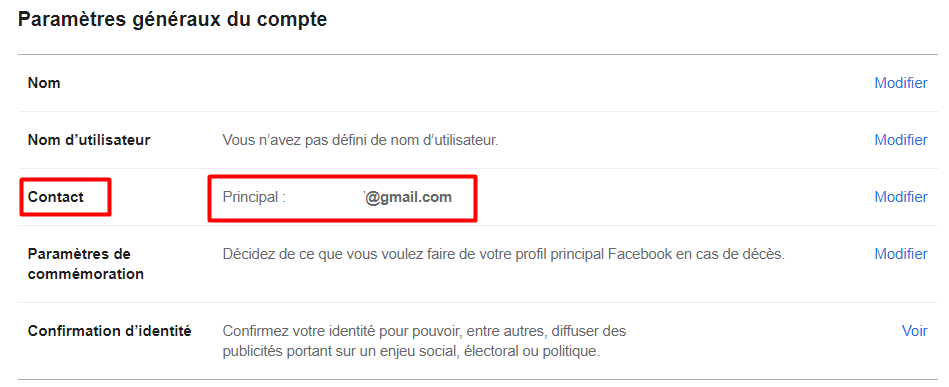Viewport: 949px width, 387px height.
Task: Select the Nom d'utilisateur row label
Action: [89, 140]
